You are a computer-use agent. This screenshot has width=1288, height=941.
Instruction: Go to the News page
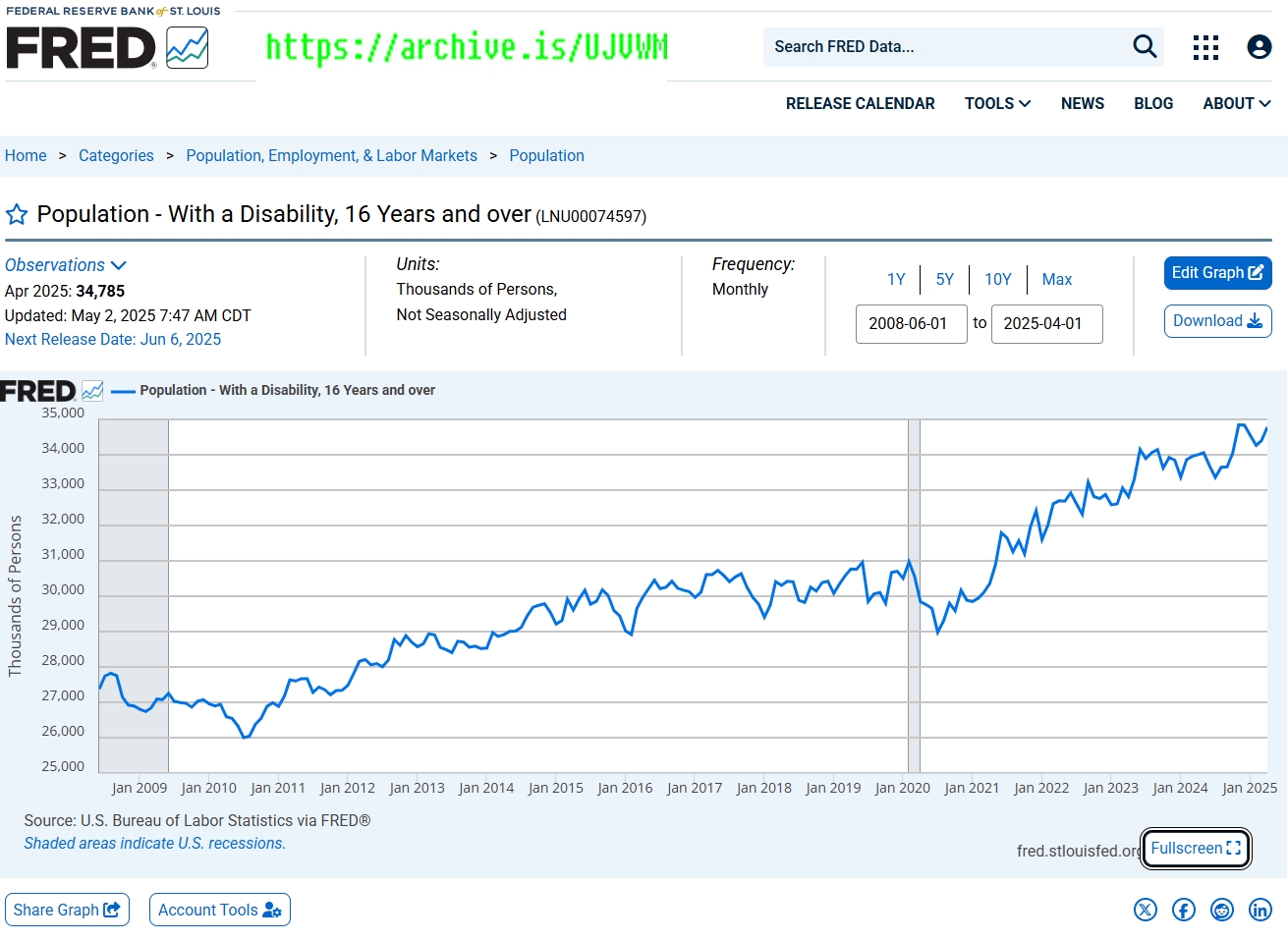click(x=1083, y=103)
